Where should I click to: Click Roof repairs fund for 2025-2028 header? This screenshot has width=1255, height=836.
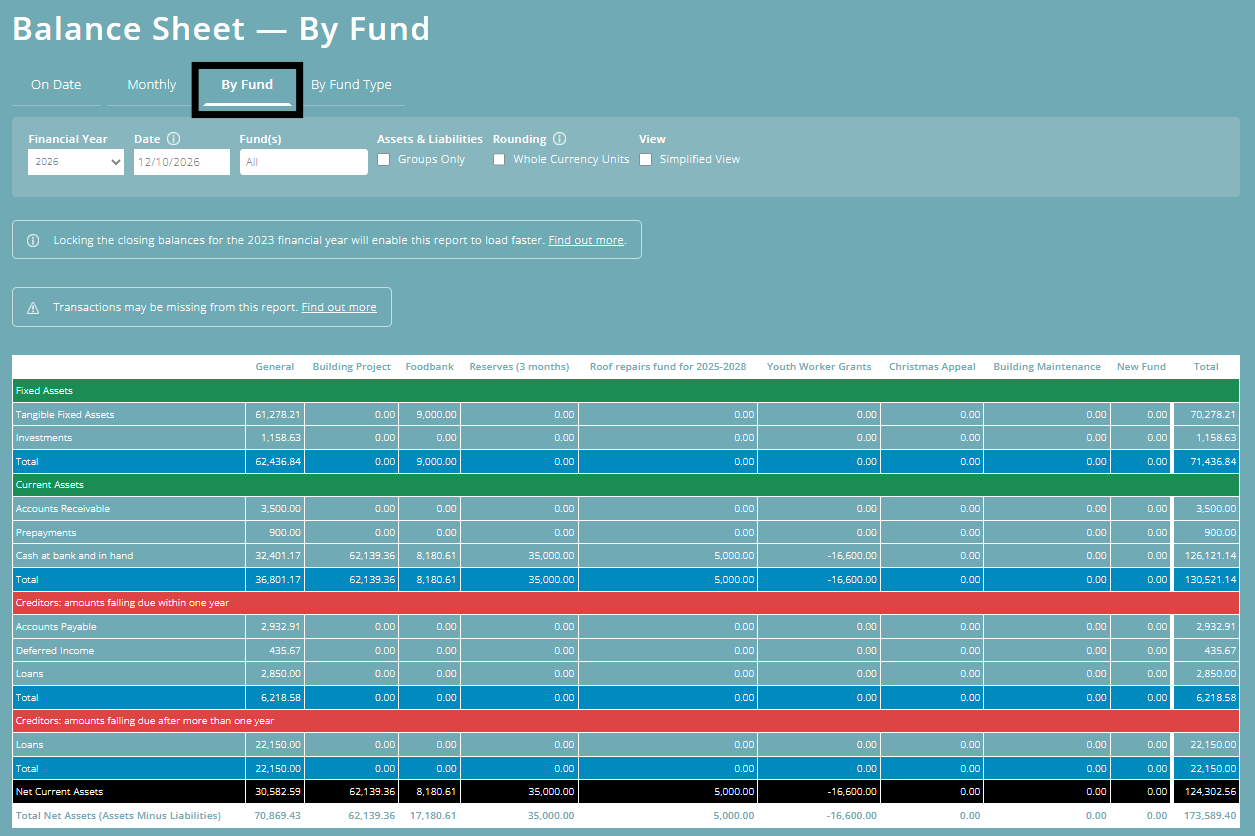coord(668,367)
